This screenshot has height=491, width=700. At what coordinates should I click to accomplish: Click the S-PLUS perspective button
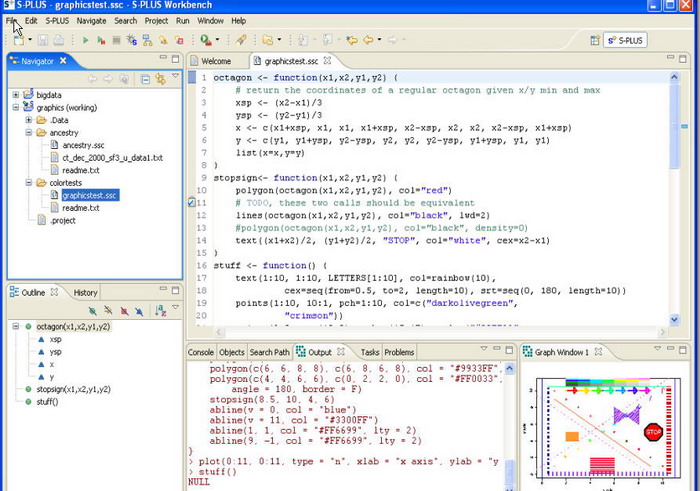tap(625, 40)
